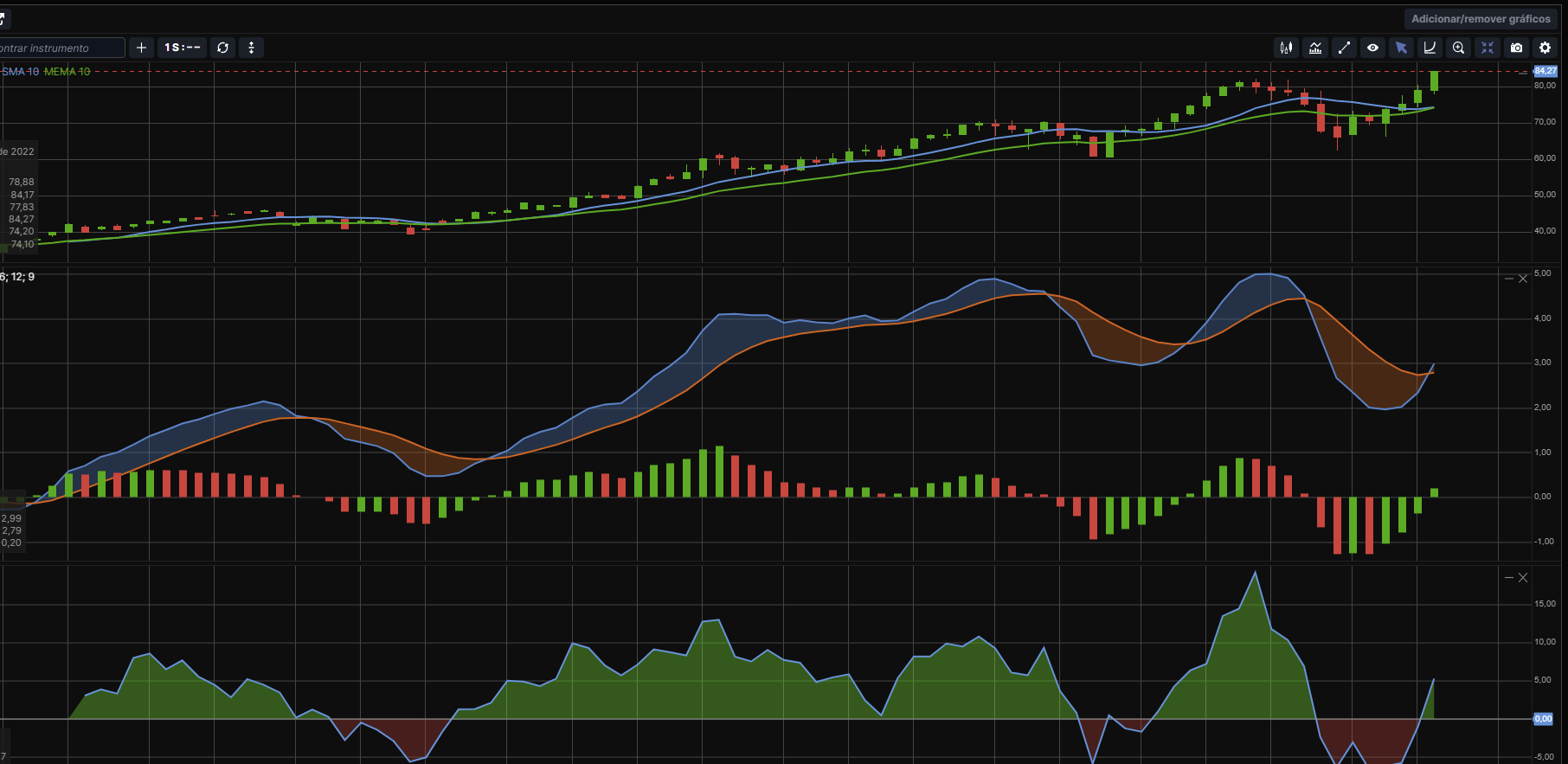Viewport: 1568px width, 764px height.
Task: Click the 78,88 value in the data box
Action: 22,182
